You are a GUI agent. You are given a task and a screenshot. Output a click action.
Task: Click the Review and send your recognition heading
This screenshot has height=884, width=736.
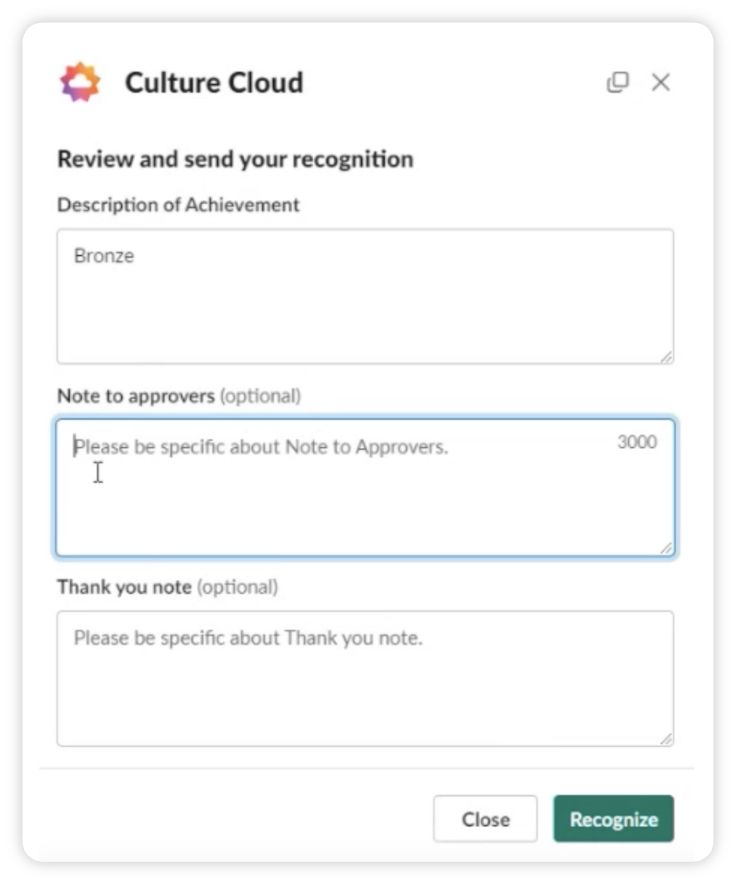tap(235, 159)
